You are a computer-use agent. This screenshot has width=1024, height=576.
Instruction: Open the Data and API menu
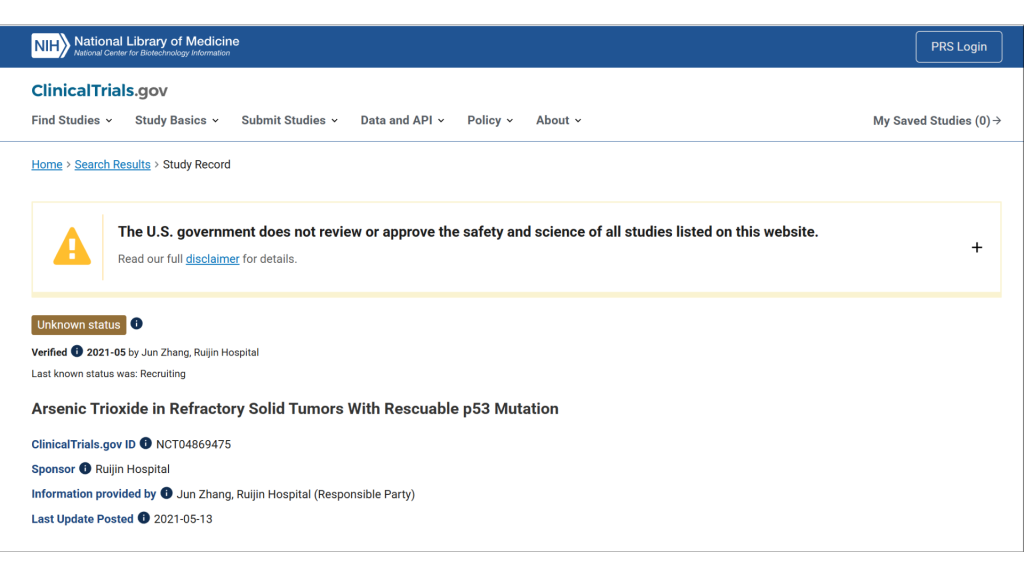402,120
